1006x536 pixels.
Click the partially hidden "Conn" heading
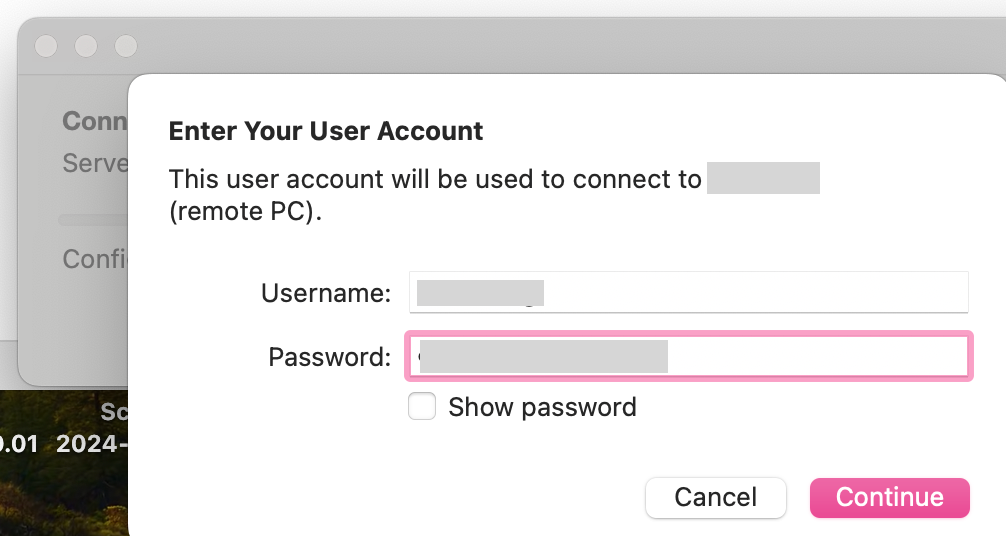(94, 121)
